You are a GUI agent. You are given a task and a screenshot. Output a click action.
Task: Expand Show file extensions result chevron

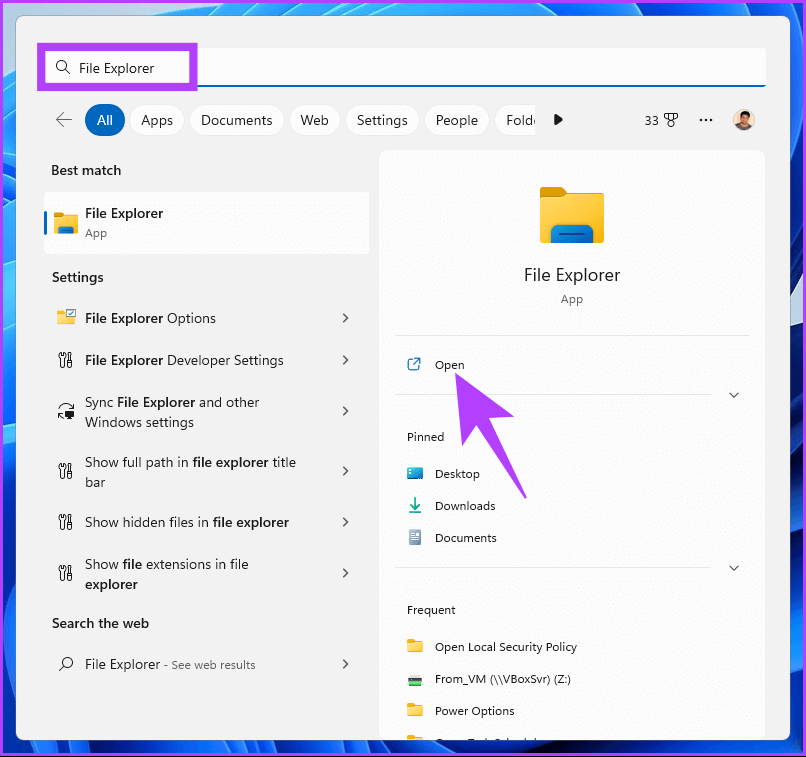345,573
